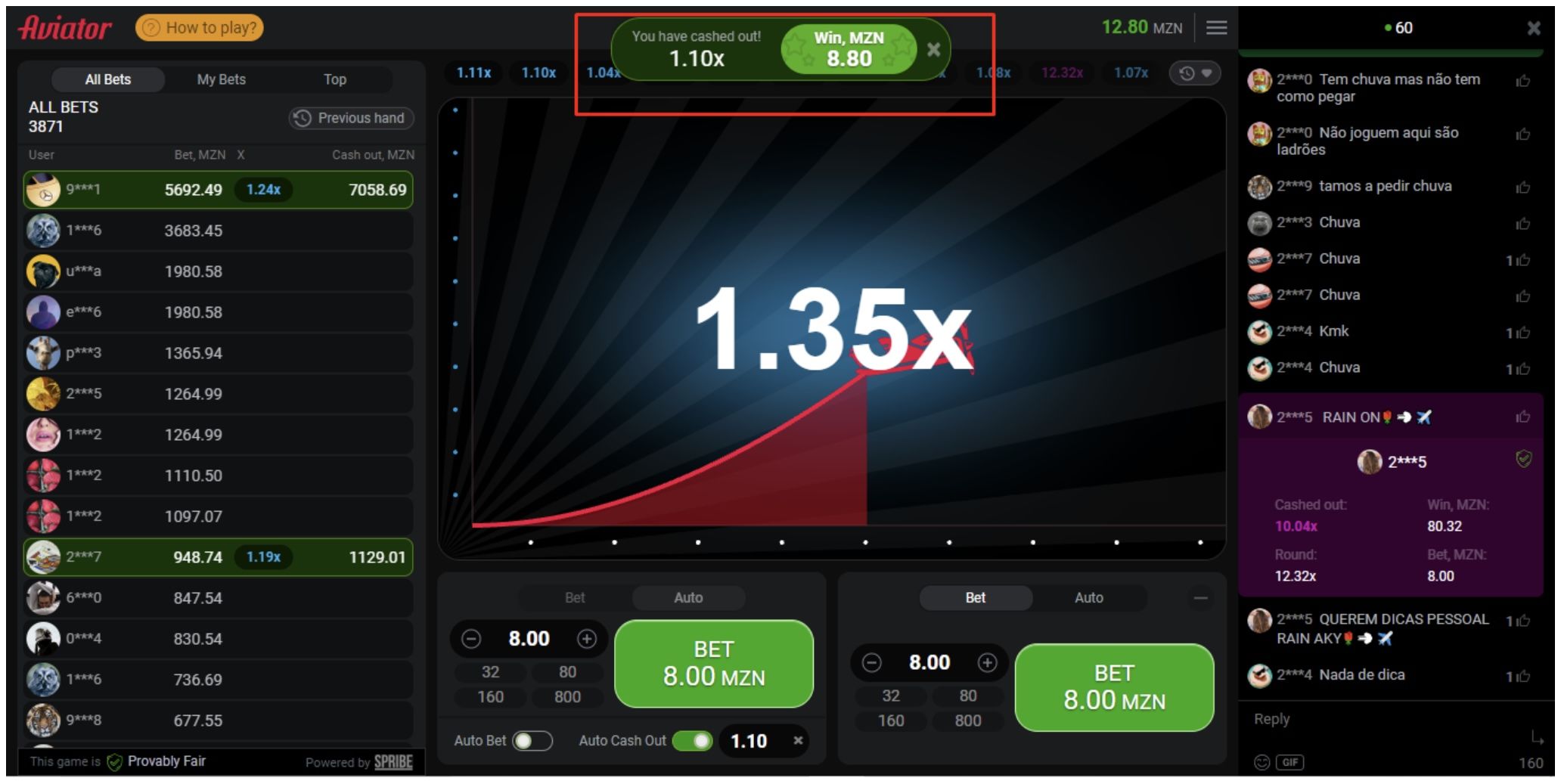This screenshot has height=784, width=1561.
Task: Open the hamburger menu icon
Action: click(1216, 28)
